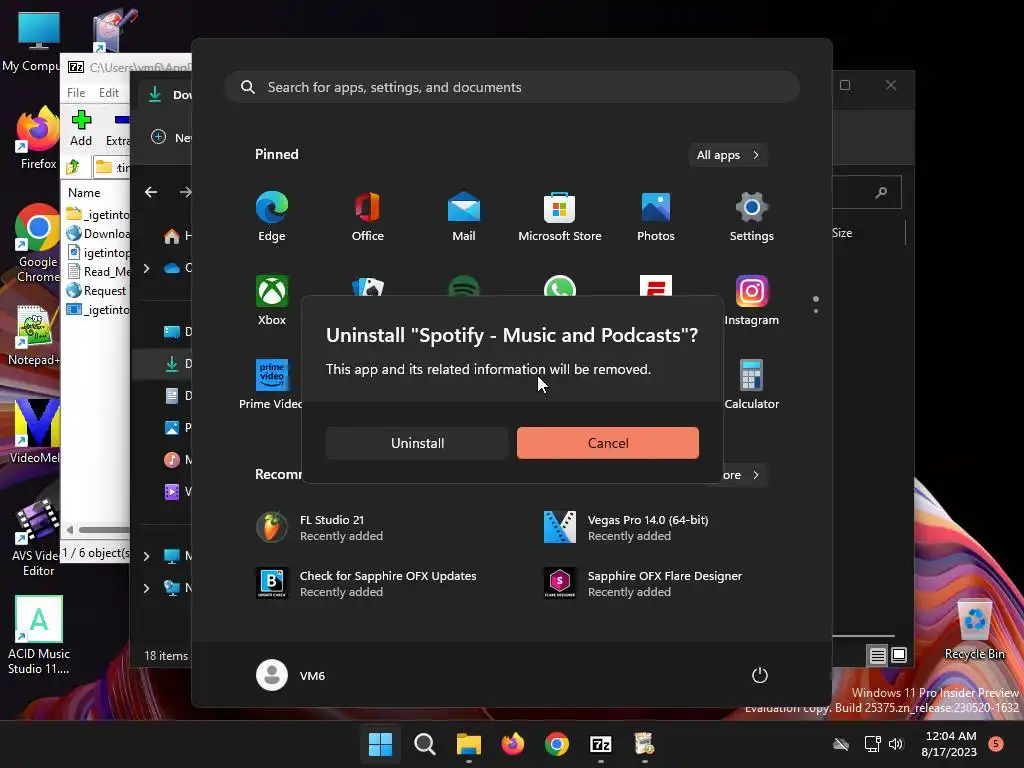This screenshot has height=768, width=1024.
Task: Select the Read_Me file row in 7-Zip
Action: point(98,272)
